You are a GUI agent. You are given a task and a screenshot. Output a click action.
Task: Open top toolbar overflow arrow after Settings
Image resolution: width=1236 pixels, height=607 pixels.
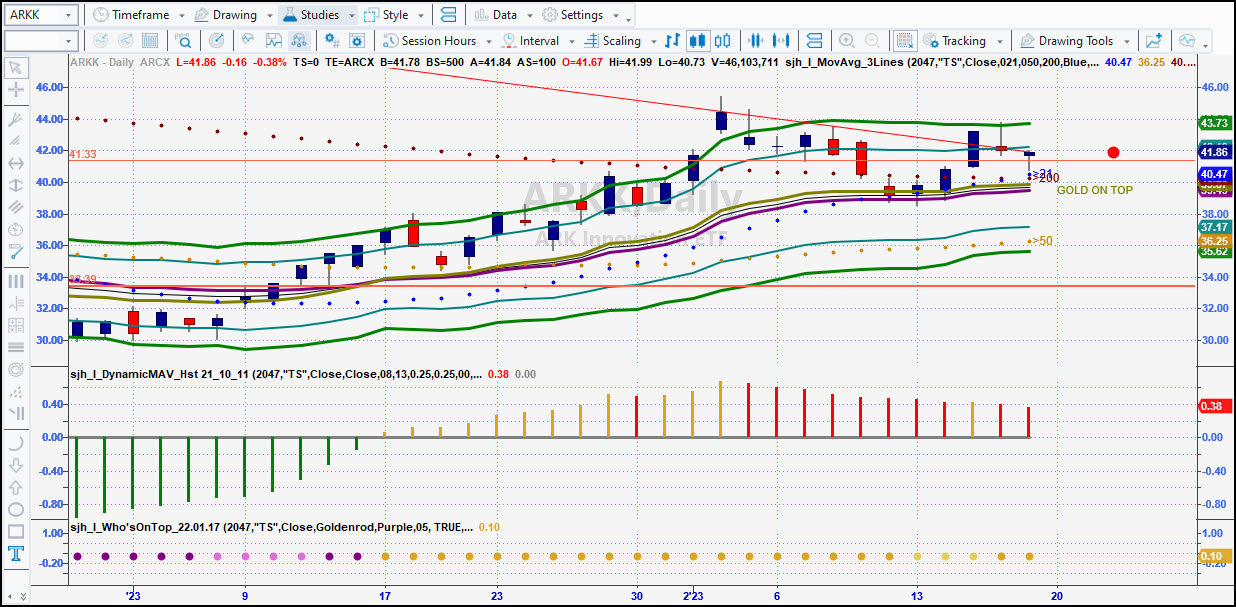point(628,19)
